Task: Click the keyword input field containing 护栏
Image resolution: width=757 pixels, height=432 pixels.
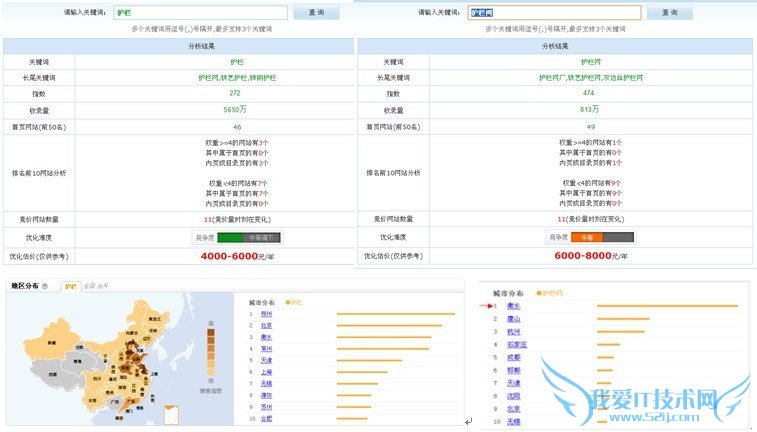Action: click(x=200, y=13)
